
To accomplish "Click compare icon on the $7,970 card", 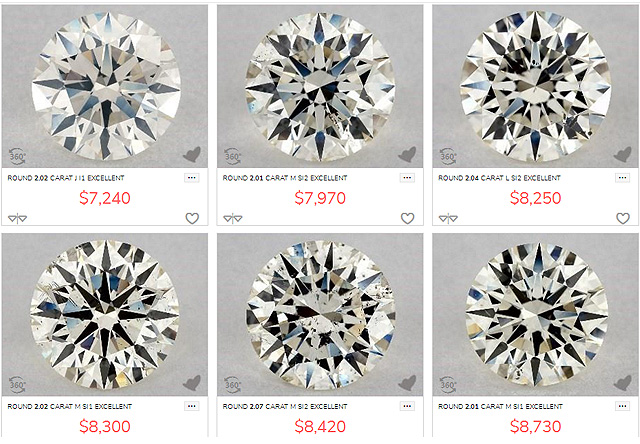I will (233, 218).
